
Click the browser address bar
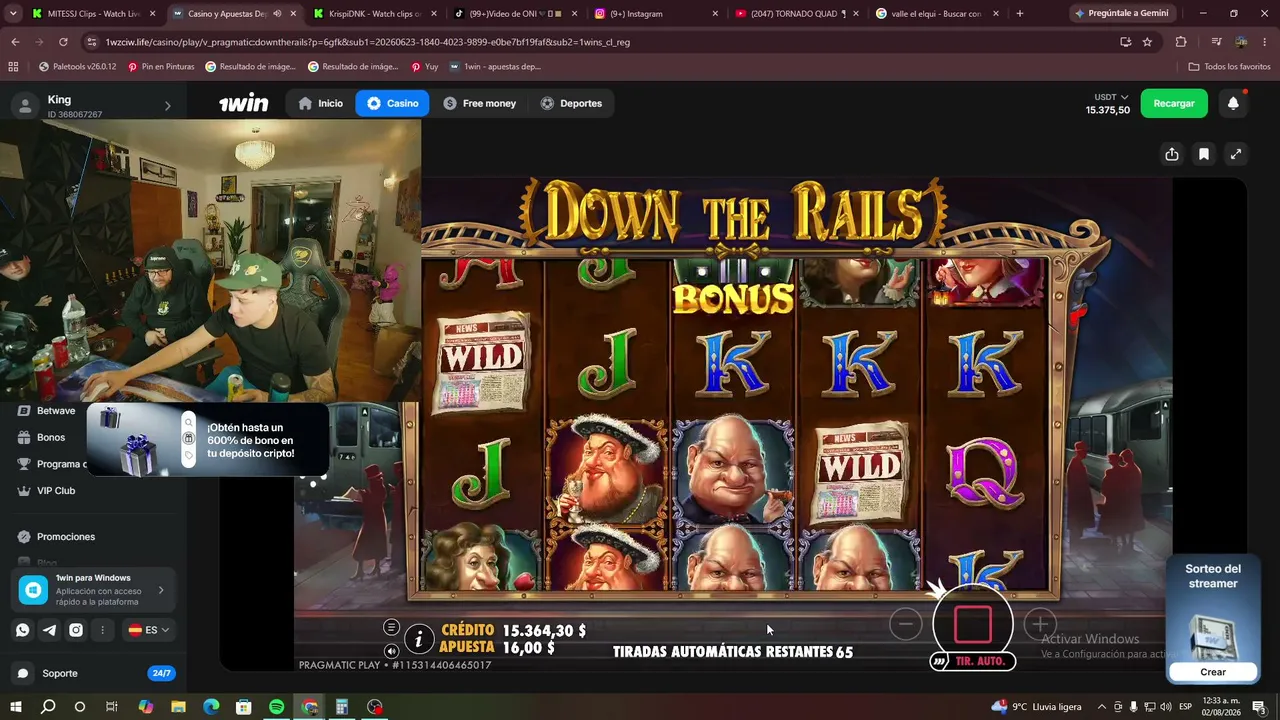(600, 42)
